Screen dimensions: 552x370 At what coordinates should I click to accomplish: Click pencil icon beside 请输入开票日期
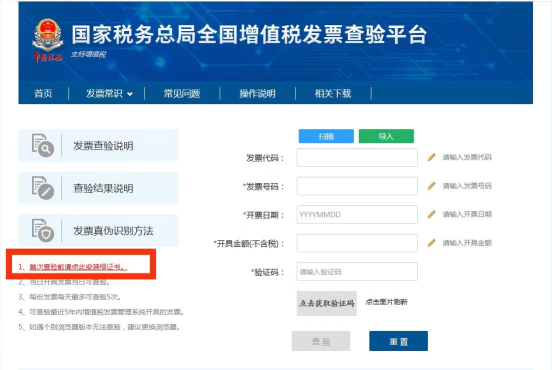pos(431,214)
